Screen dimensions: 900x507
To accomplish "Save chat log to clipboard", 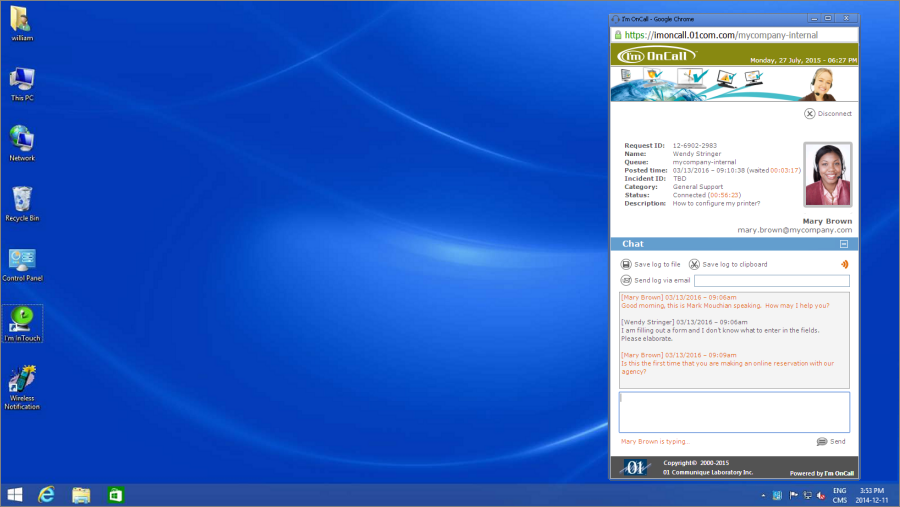I will point(728,264).
